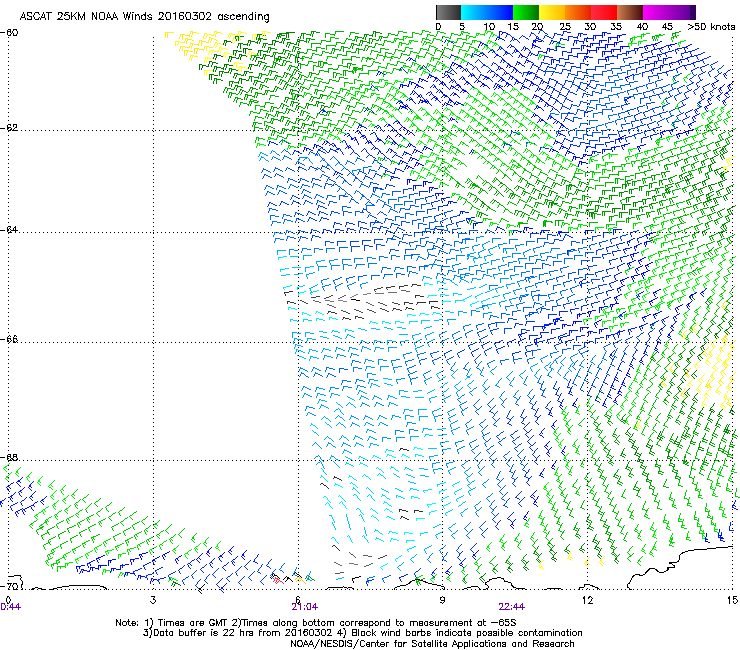The image size is (740, 650).
Task: Click the '9' longitude axis label
Action: tap(442, 600)
